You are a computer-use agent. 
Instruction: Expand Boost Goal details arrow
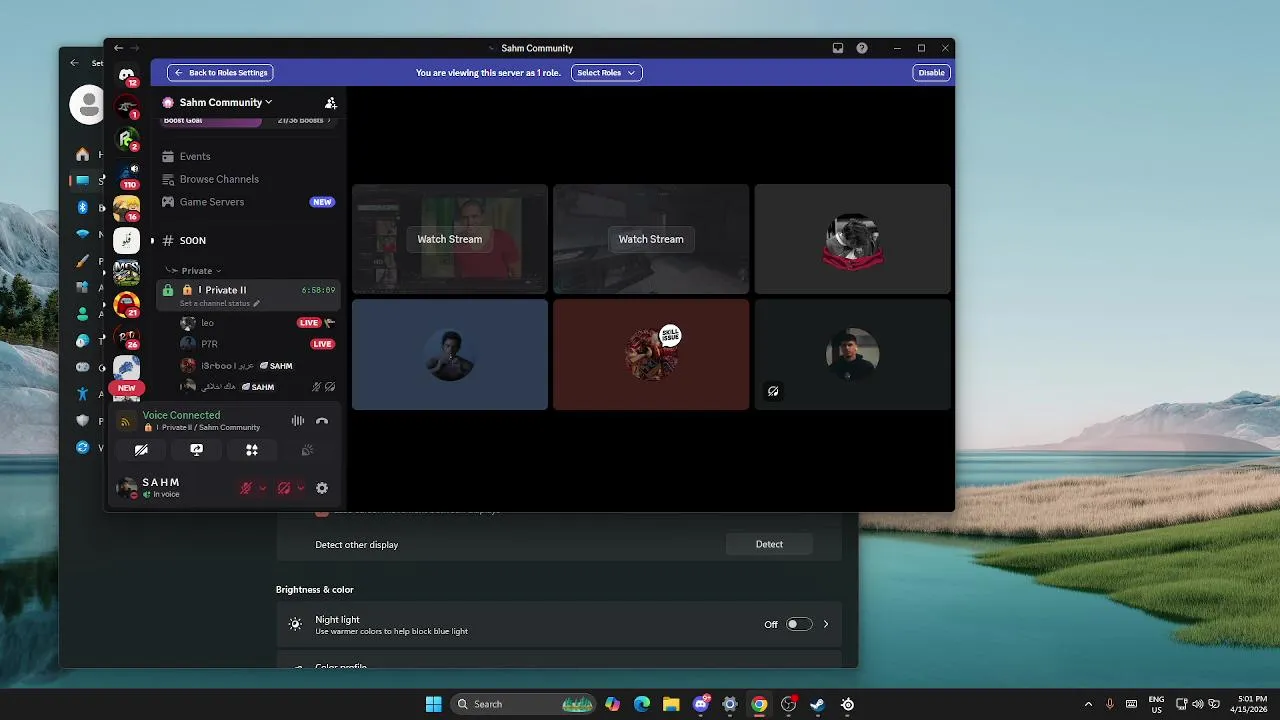tap(329, 120)
